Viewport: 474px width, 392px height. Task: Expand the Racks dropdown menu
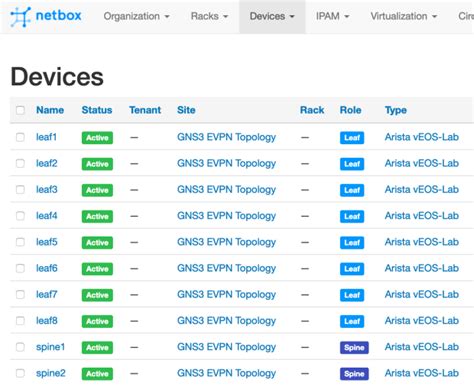pyautogui.click(x=209, y=16)
